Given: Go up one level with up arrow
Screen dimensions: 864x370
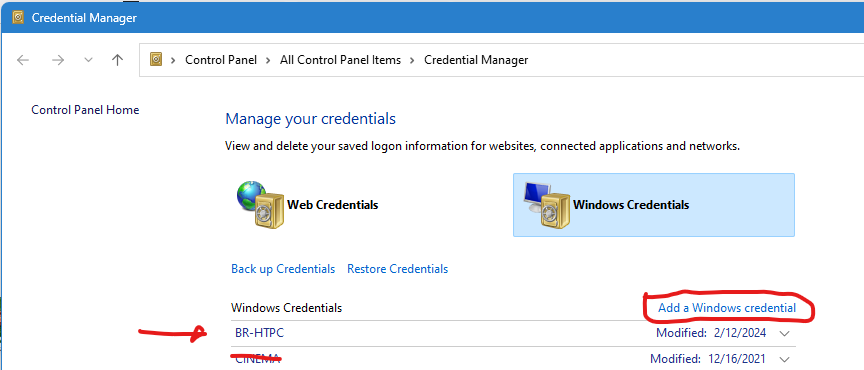Looking at the screenshot, I should 117,60.
